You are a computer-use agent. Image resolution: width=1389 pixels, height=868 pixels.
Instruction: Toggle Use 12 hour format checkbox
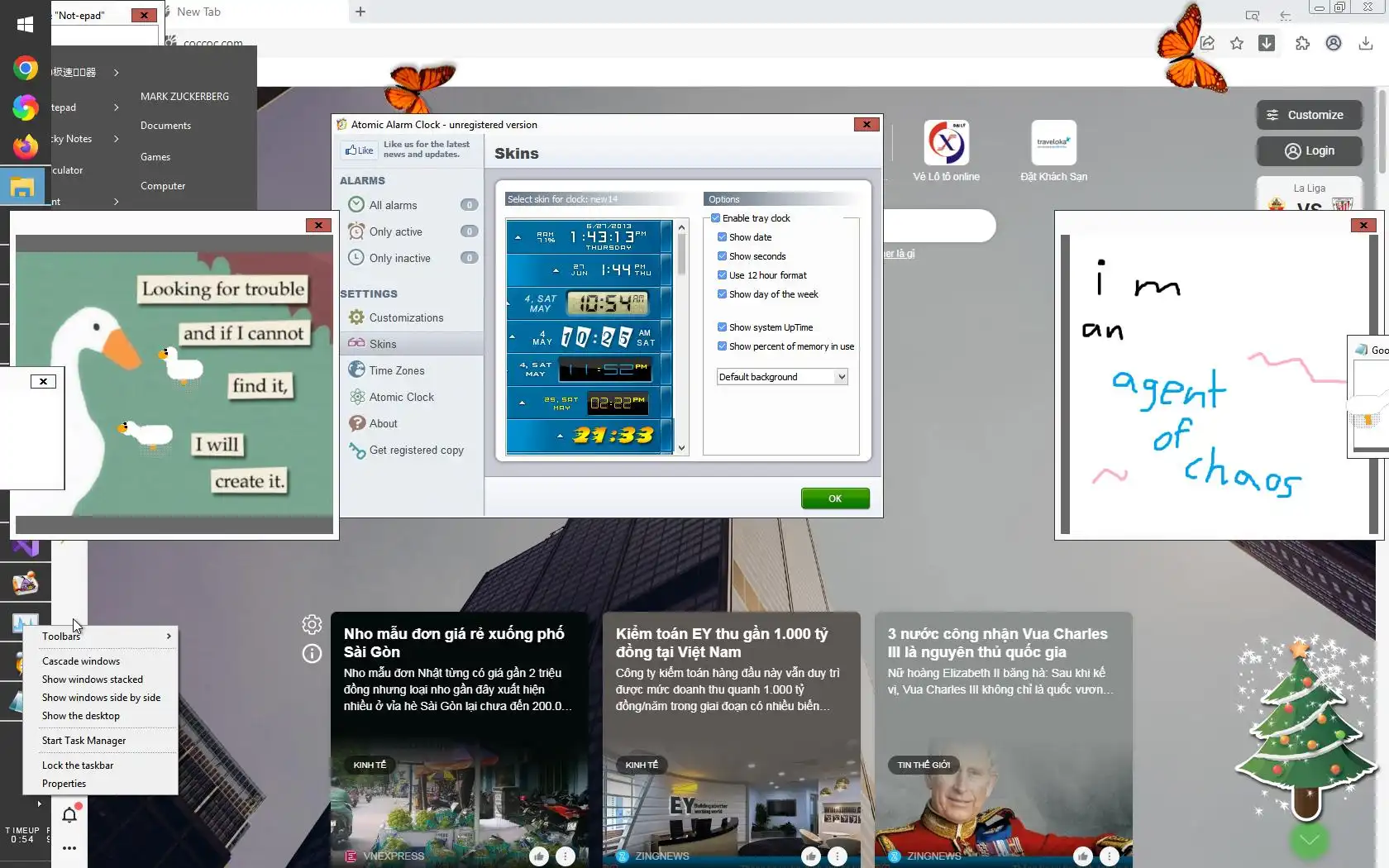pos(723,275)
